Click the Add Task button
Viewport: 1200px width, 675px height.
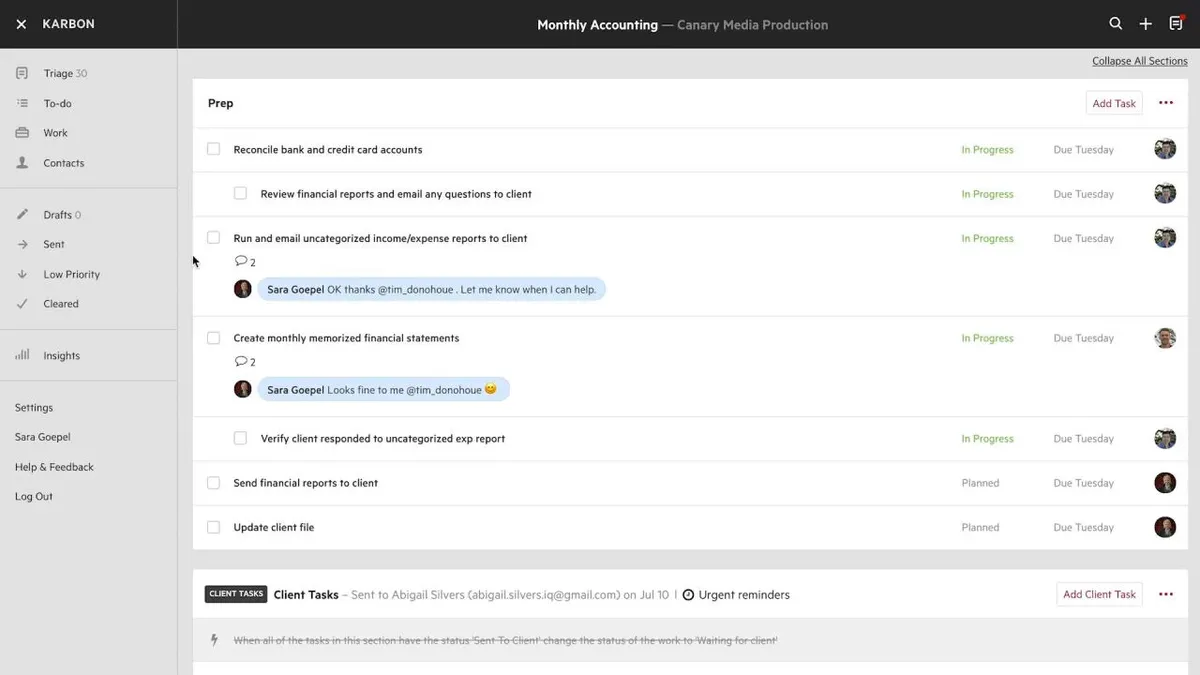click(1114, 103)
